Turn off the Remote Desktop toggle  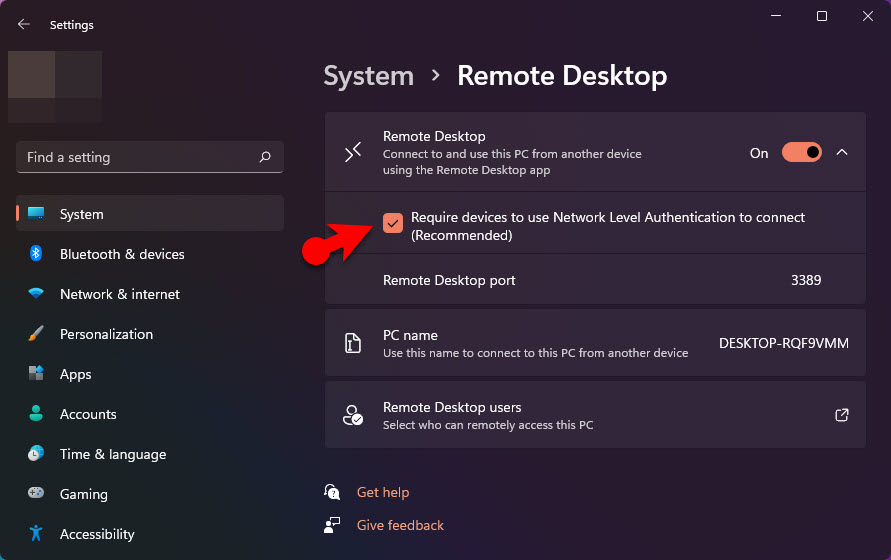click(x=801, y=152)
